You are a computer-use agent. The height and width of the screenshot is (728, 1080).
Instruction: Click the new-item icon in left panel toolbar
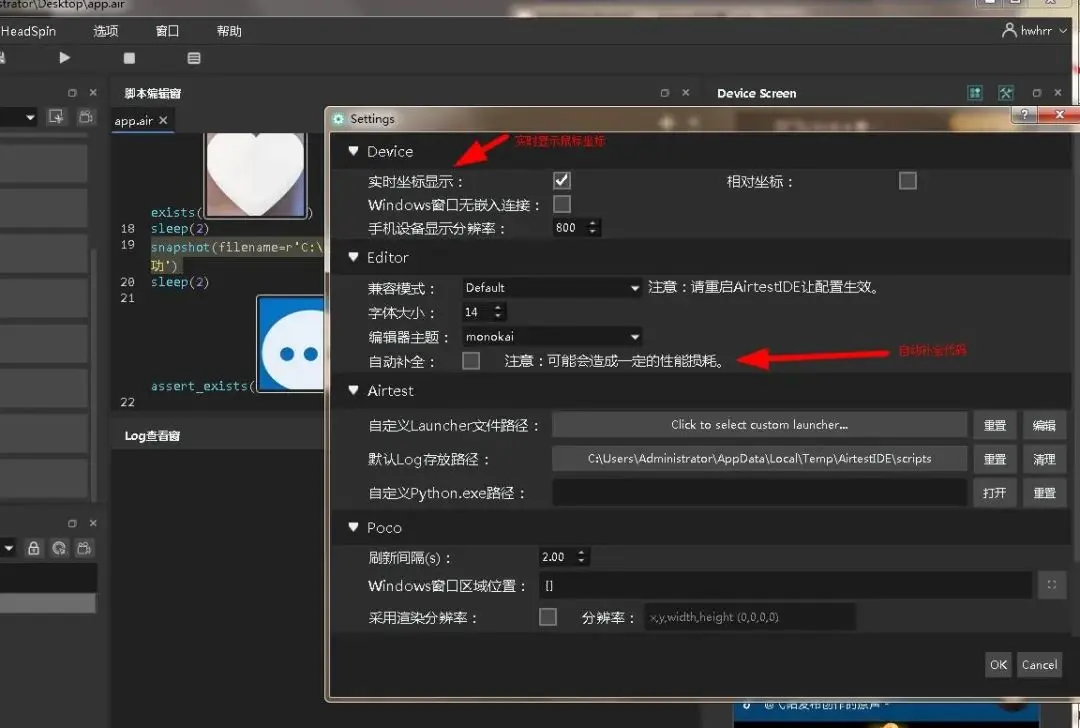[x=56, y=117]
